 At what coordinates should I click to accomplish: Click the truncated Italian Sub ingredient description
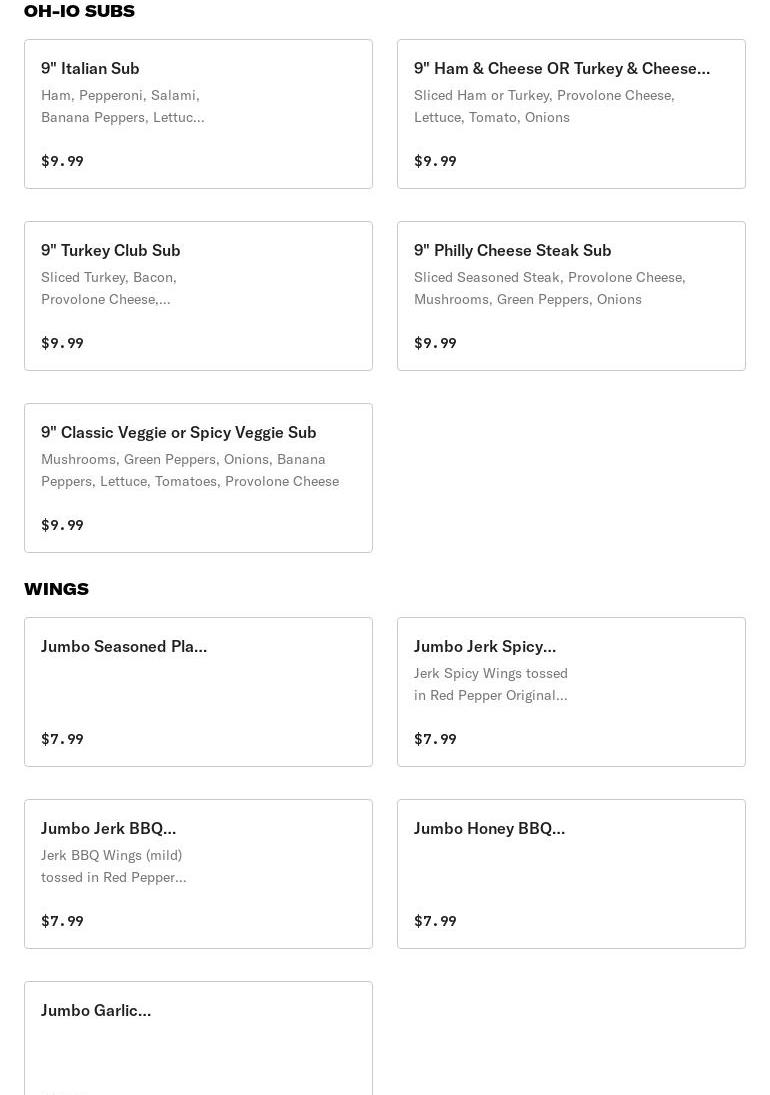pyautogui.click(x=123, y=106)
